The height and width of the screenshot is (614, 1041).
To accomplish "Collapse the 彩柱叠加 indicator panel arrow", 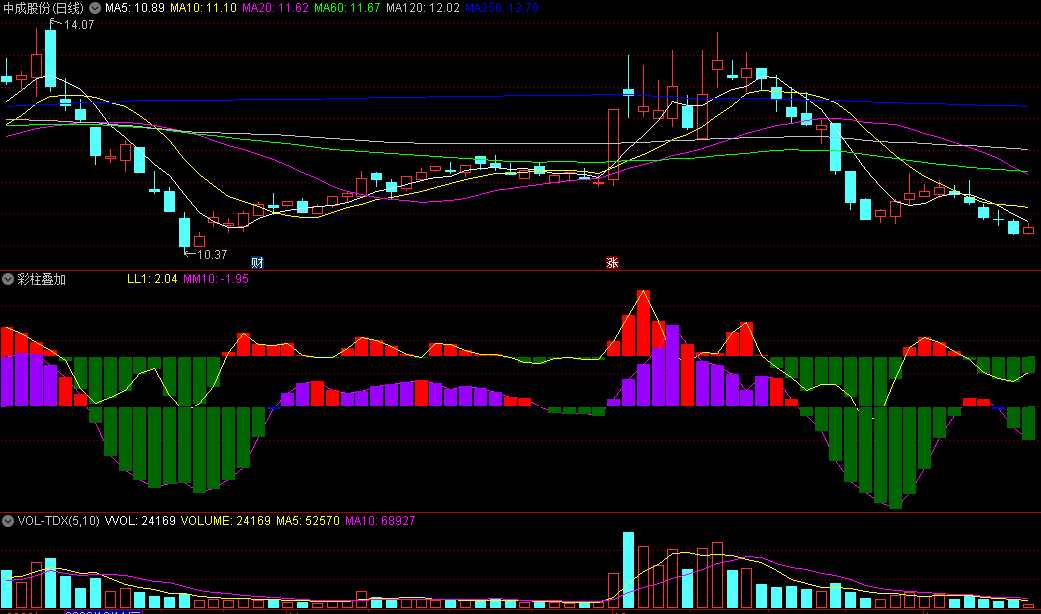I will point(8,279).
